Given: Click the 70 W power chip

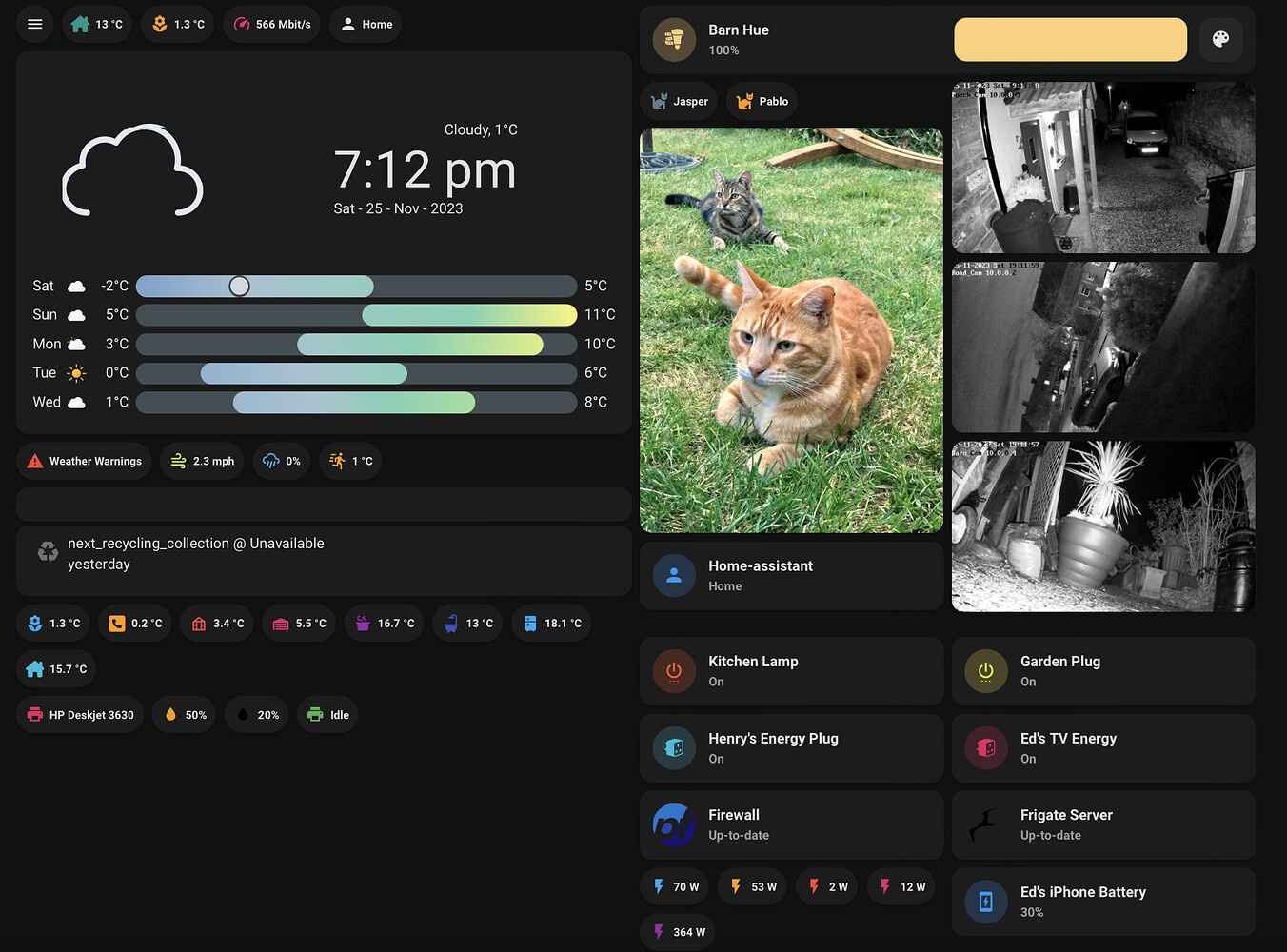Looking at the screenshot, I should click(x=675, y=886).
